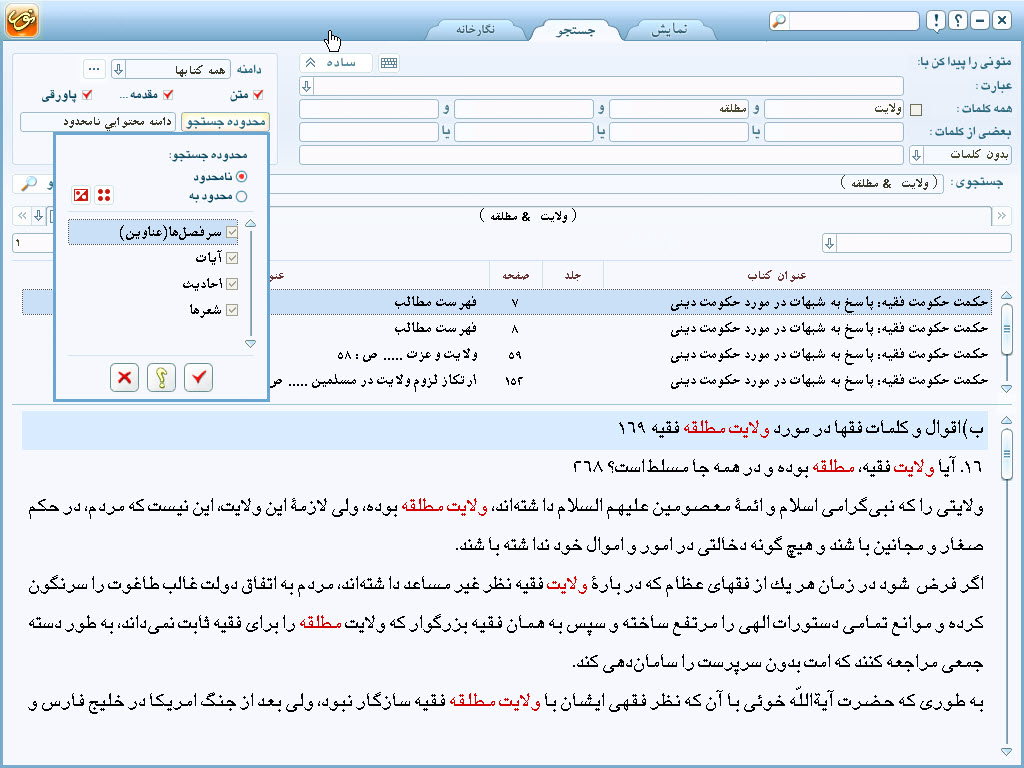Click the magnifier icon in the top search box
Viewport: 1024px width, 768px height.
click(x=779, y=21)
